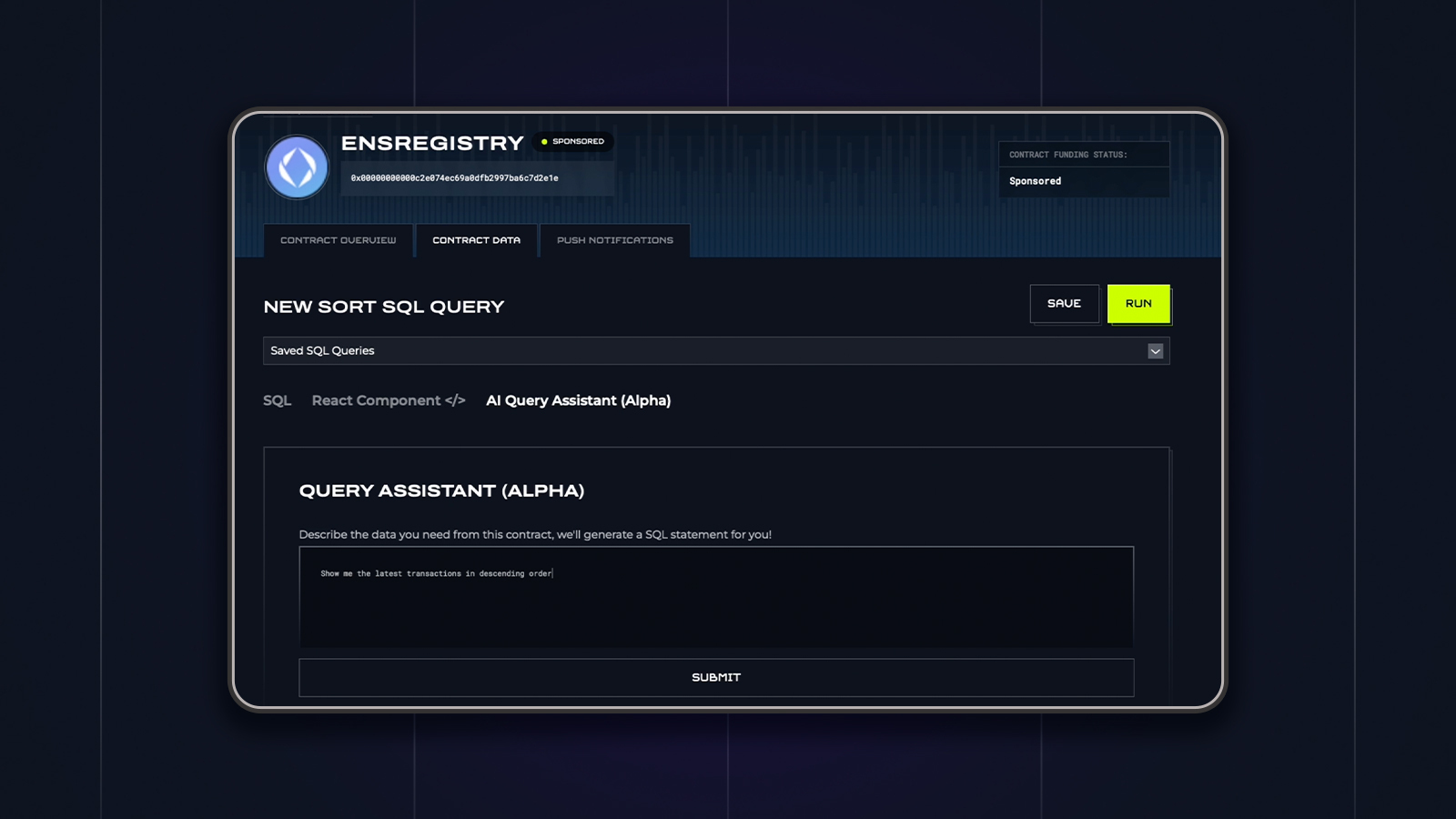Image resolution: width=1456 pixels, height=819 pixels.
Task: Click the Sponsored value under funding status
Action: click(x=1035, y=181)
